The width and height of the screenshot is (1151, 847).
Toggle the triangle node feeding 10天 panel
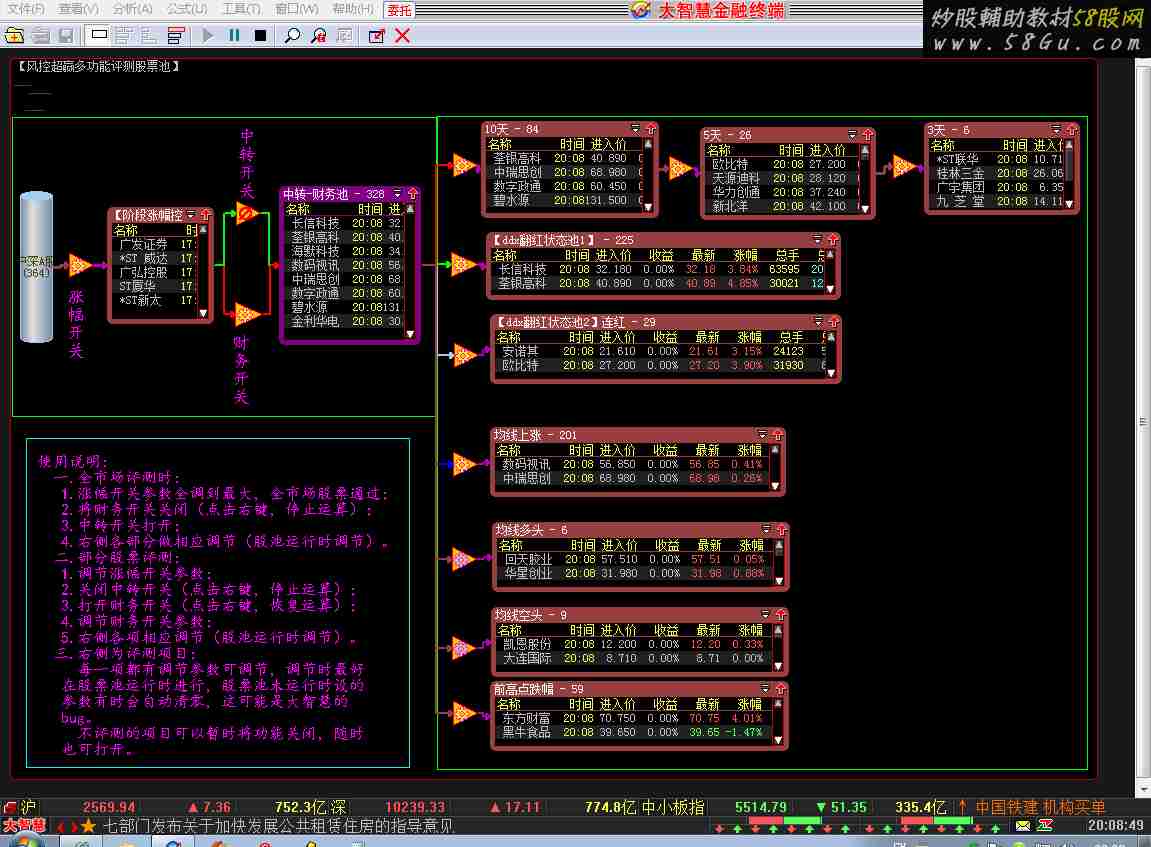coord(465,165)
